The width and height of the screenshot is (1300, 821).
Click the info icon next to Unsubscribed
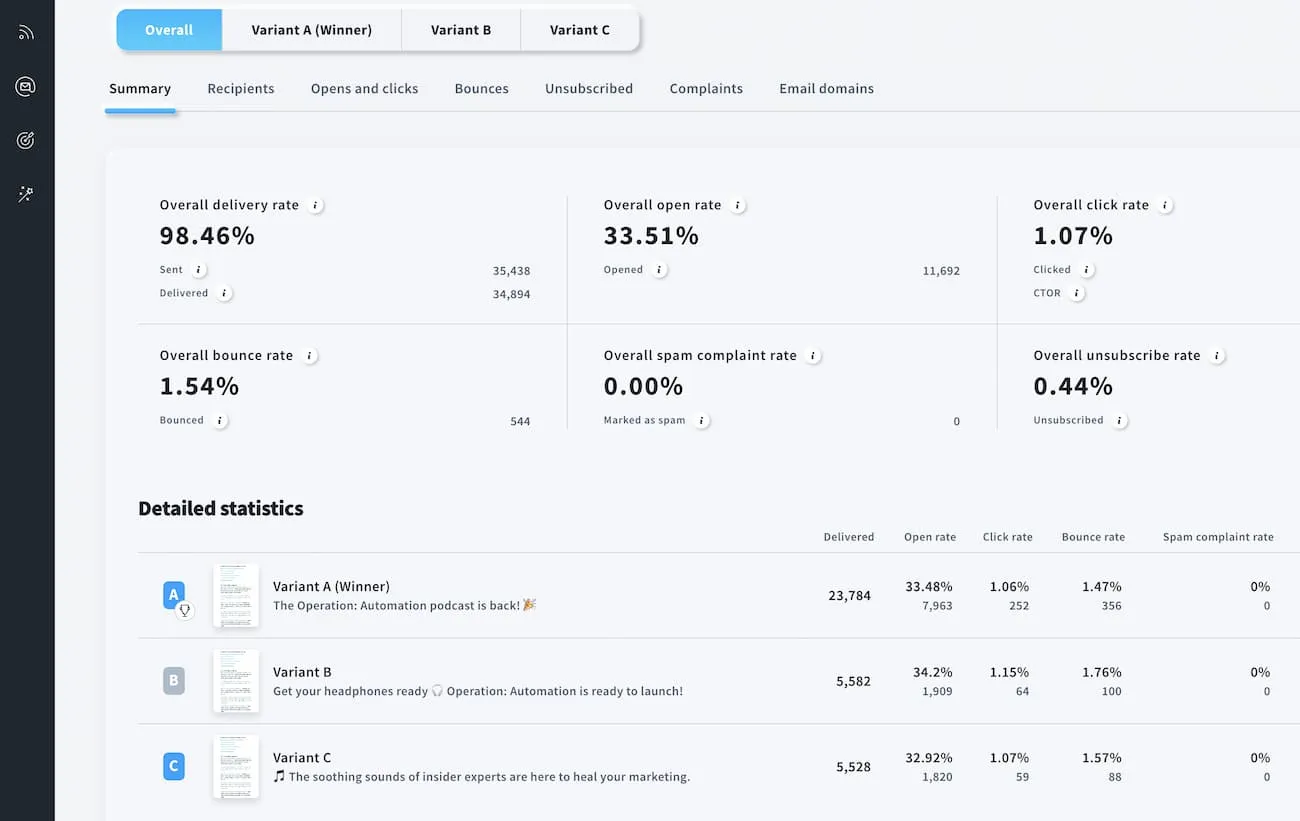[x=1121, y=421]
